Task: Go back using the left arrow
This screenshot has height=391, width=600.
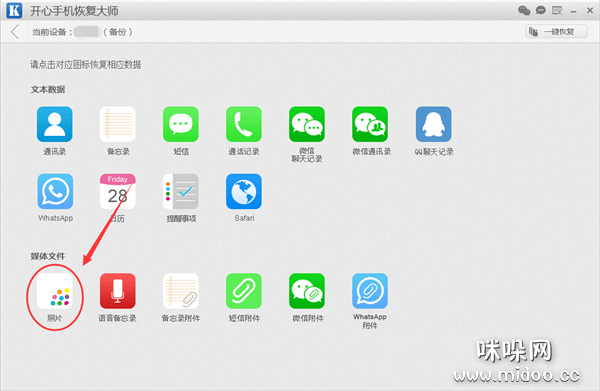Action: coord(15,32)
